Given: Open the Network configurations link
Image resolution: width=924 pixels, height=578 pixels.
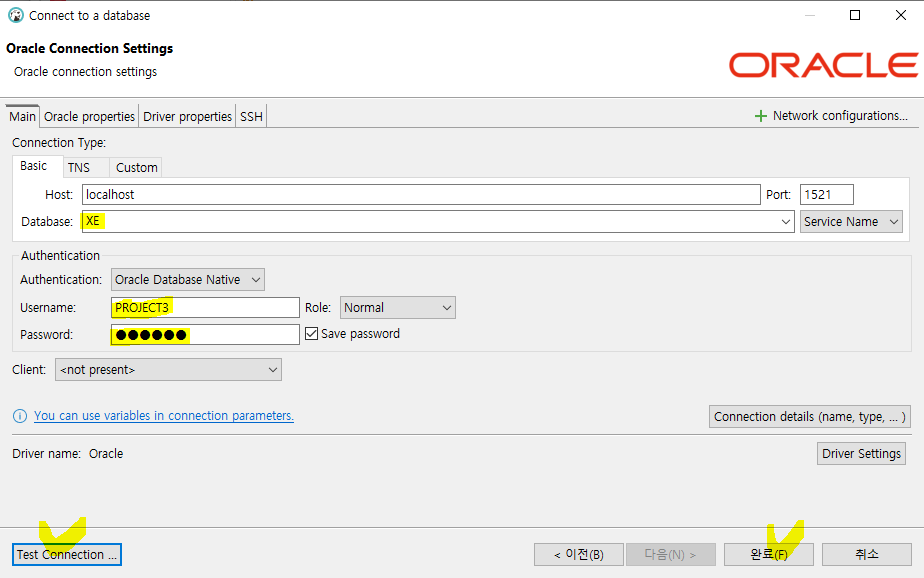Looking at the screenshot, I should (840, 116).
